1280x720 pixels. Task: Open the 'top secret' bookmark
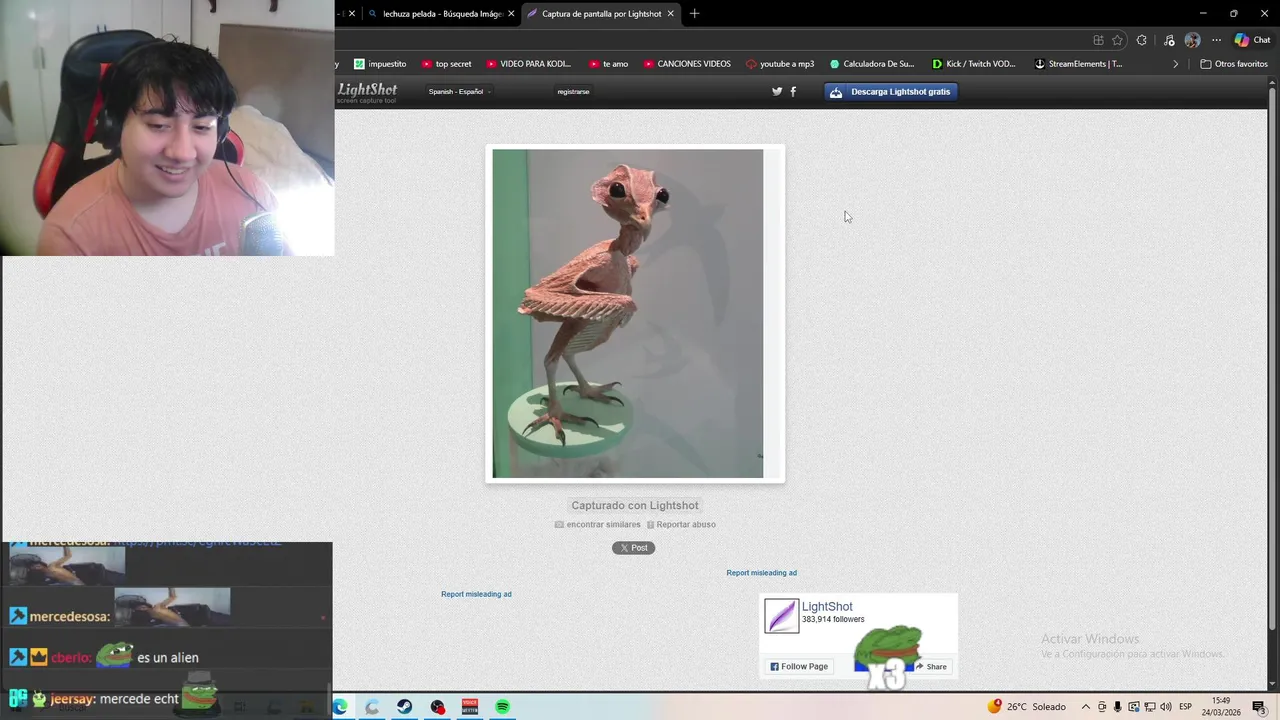coord(446,64)
